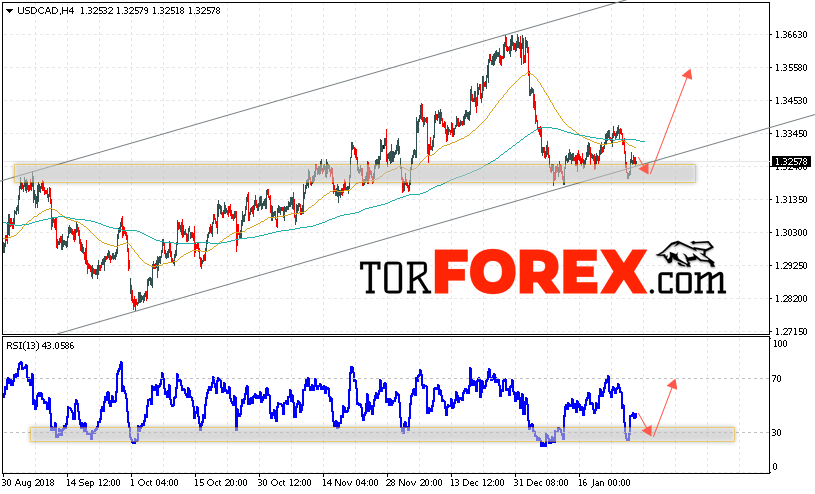
Task: Click the RSI scale label 0
Action: click(775, 467)
